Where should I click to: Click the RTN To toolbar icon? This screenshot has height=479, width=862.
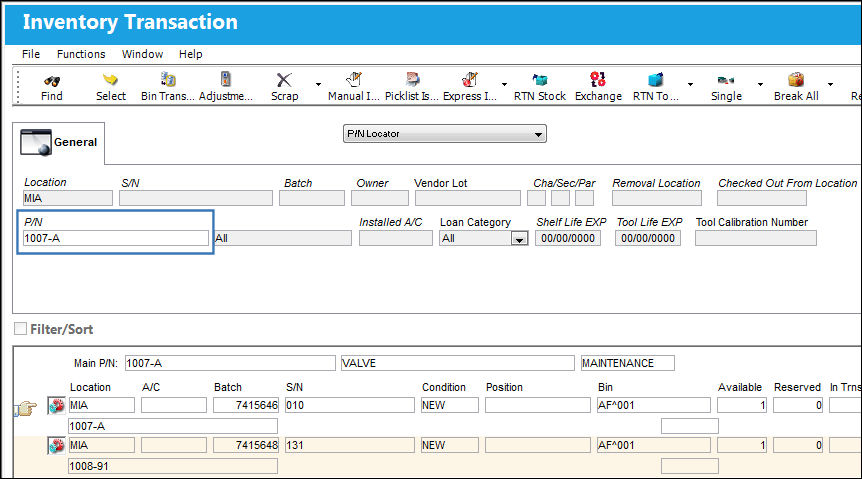655,80
